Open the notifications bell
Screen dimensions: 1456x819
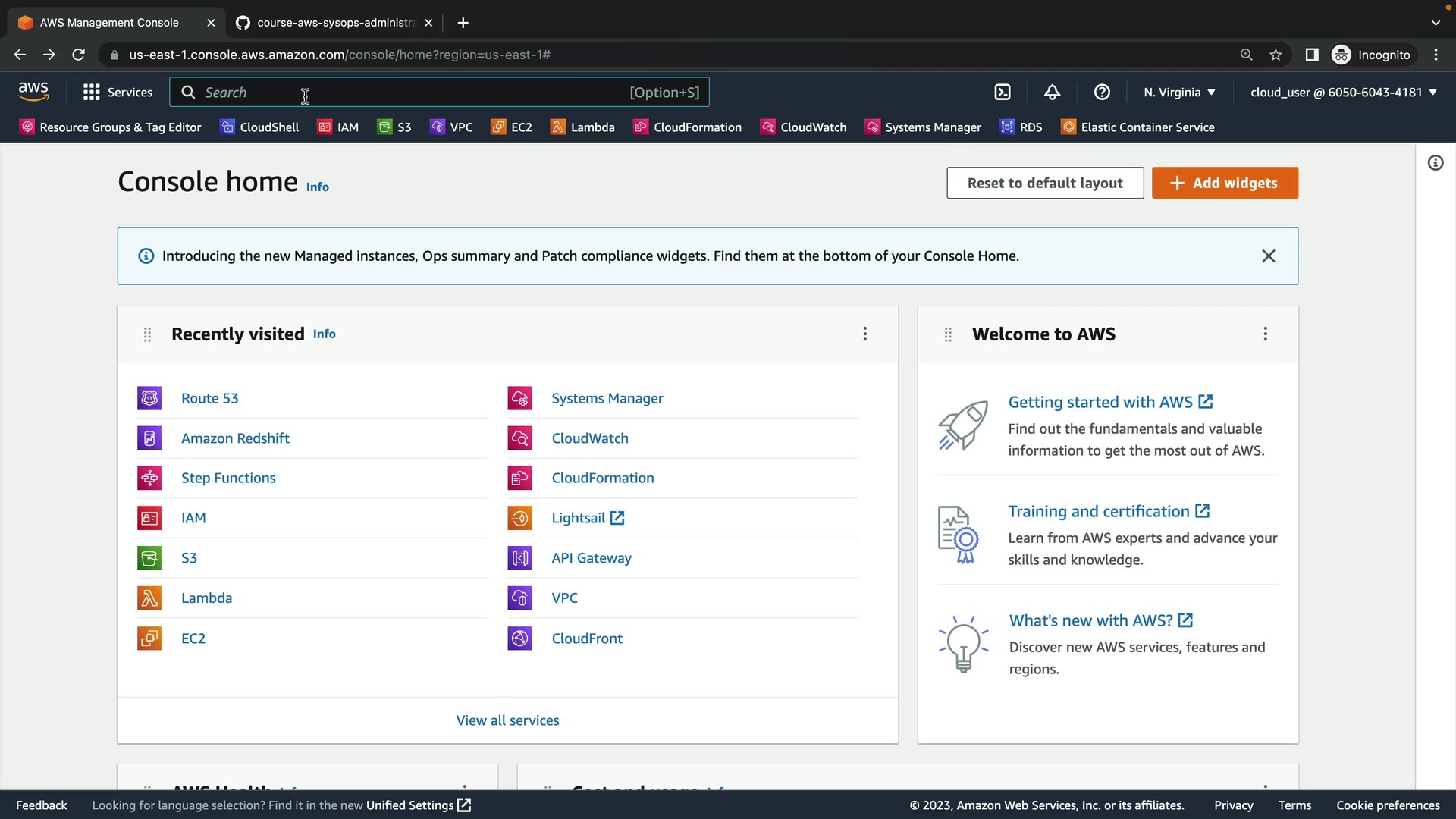coord(1052,93)
